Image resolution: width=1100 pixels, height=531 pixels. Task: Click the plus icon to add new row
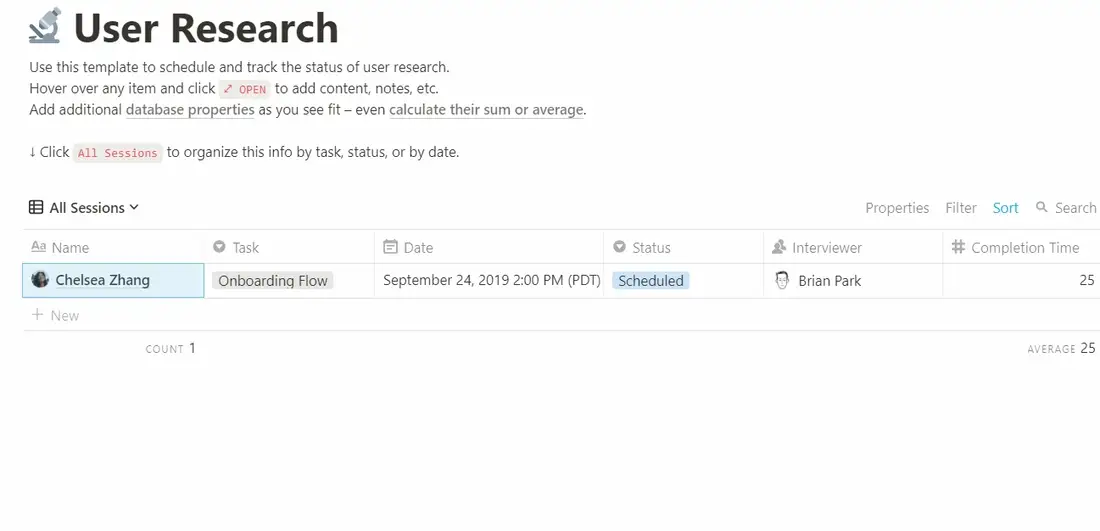pos(38,315)
